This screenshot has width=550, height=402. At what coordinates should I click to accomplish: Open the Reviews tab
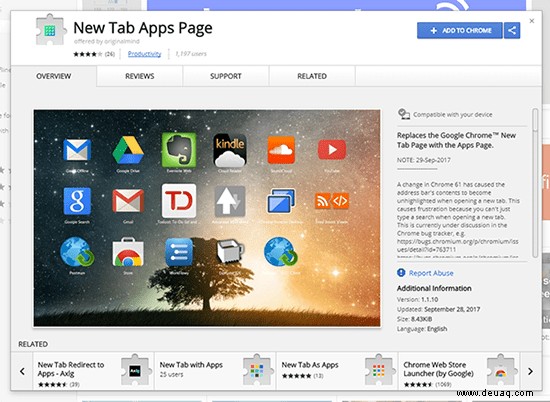(x=140, y=76)
